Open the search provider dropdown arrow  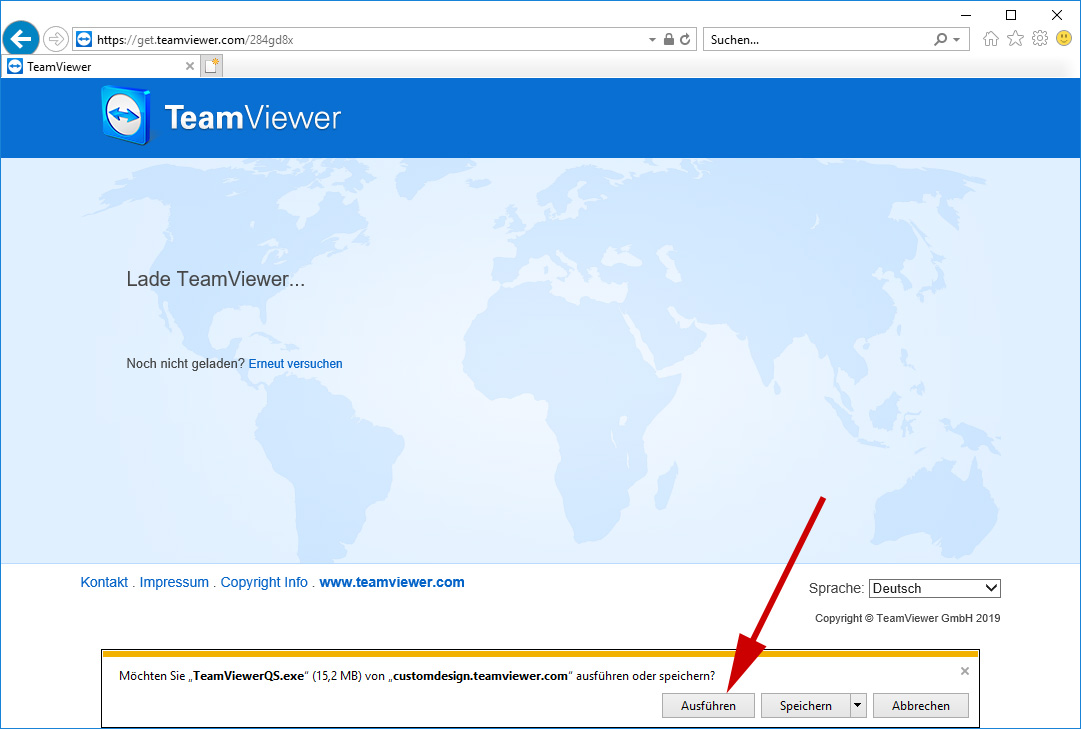point(957,40)
